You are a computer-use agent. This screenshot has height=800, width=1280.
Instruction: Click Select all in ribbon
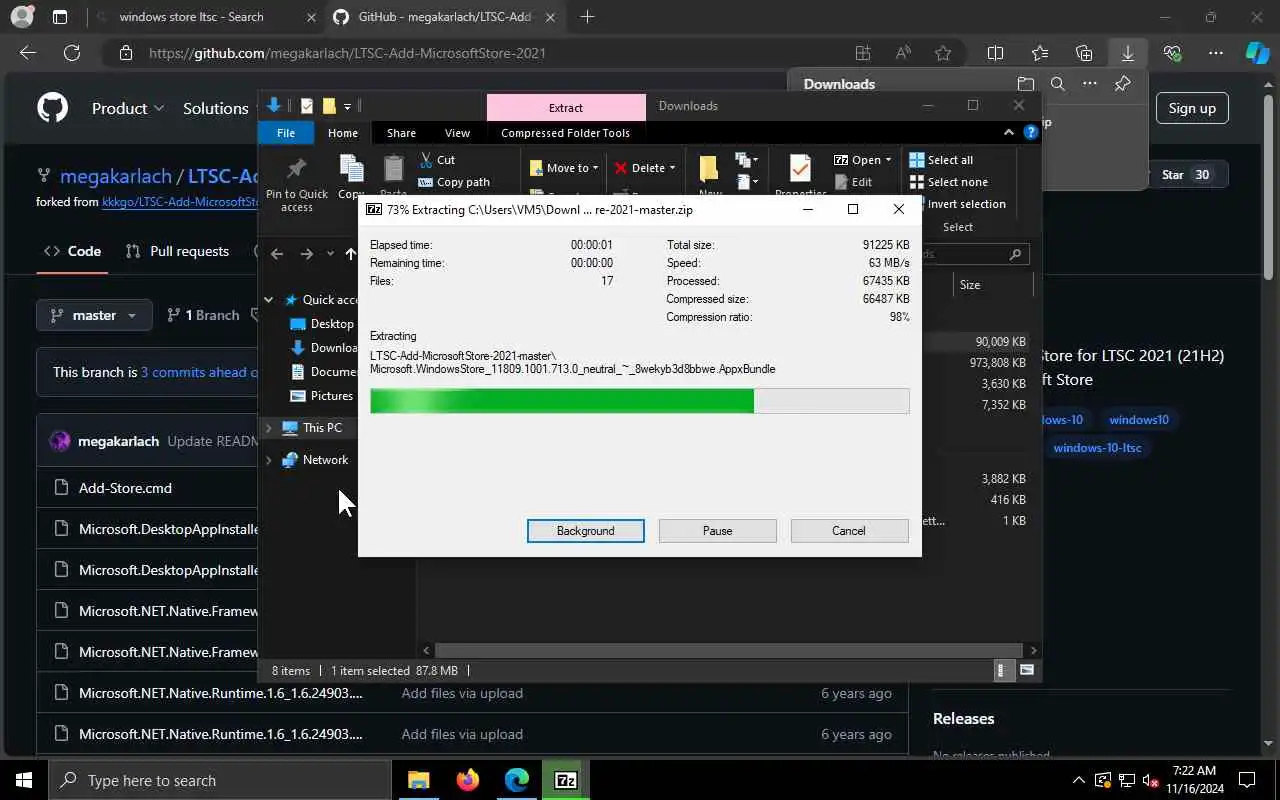tap(941, 160)
